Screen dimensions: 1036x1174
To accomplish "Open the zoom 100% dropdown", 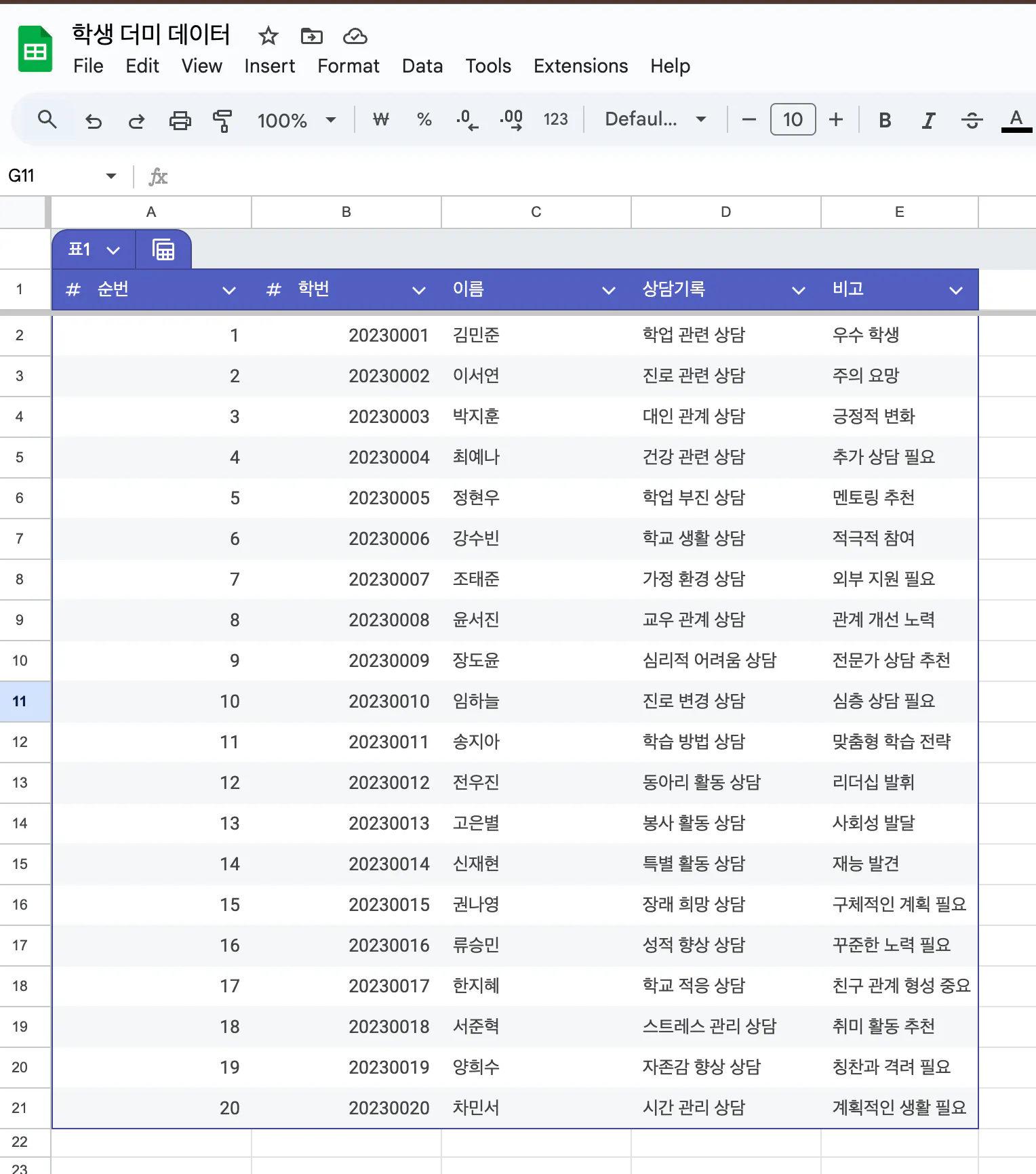I will click(x=296, y=121).
